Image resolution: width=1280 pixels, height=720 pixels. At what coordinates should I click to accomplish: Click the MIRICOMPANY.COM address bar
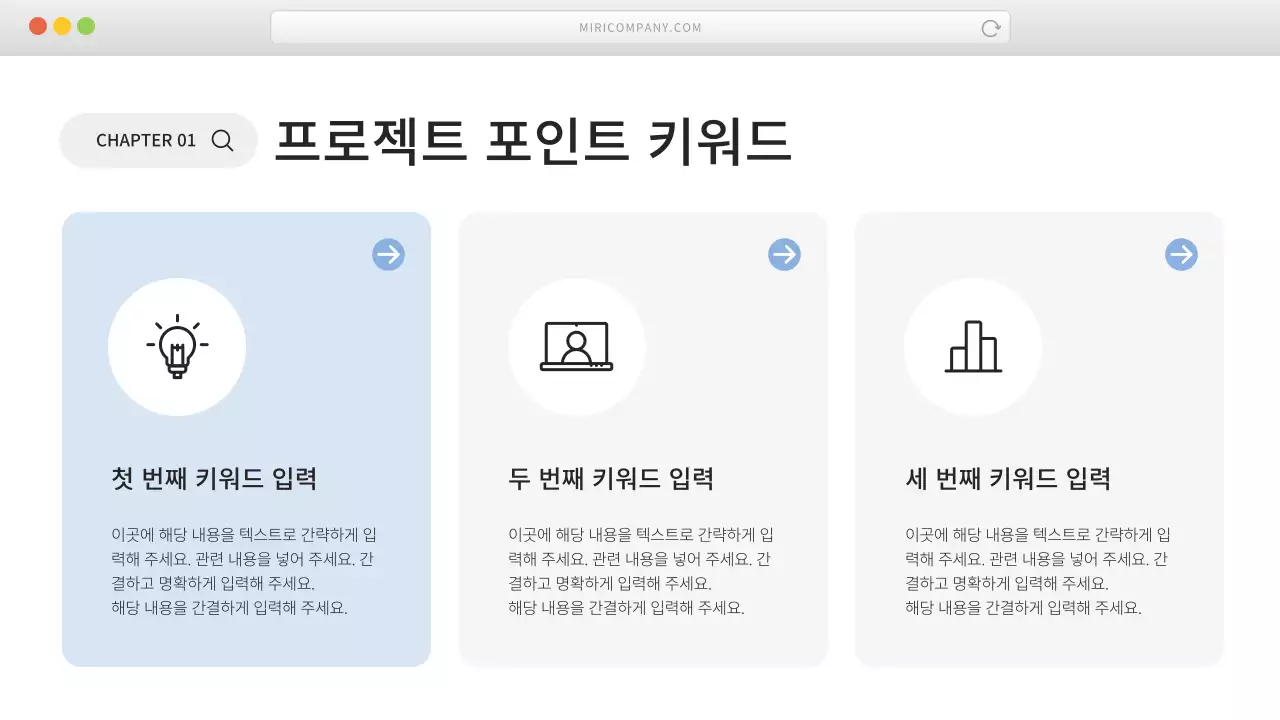[x=640, y=27]
